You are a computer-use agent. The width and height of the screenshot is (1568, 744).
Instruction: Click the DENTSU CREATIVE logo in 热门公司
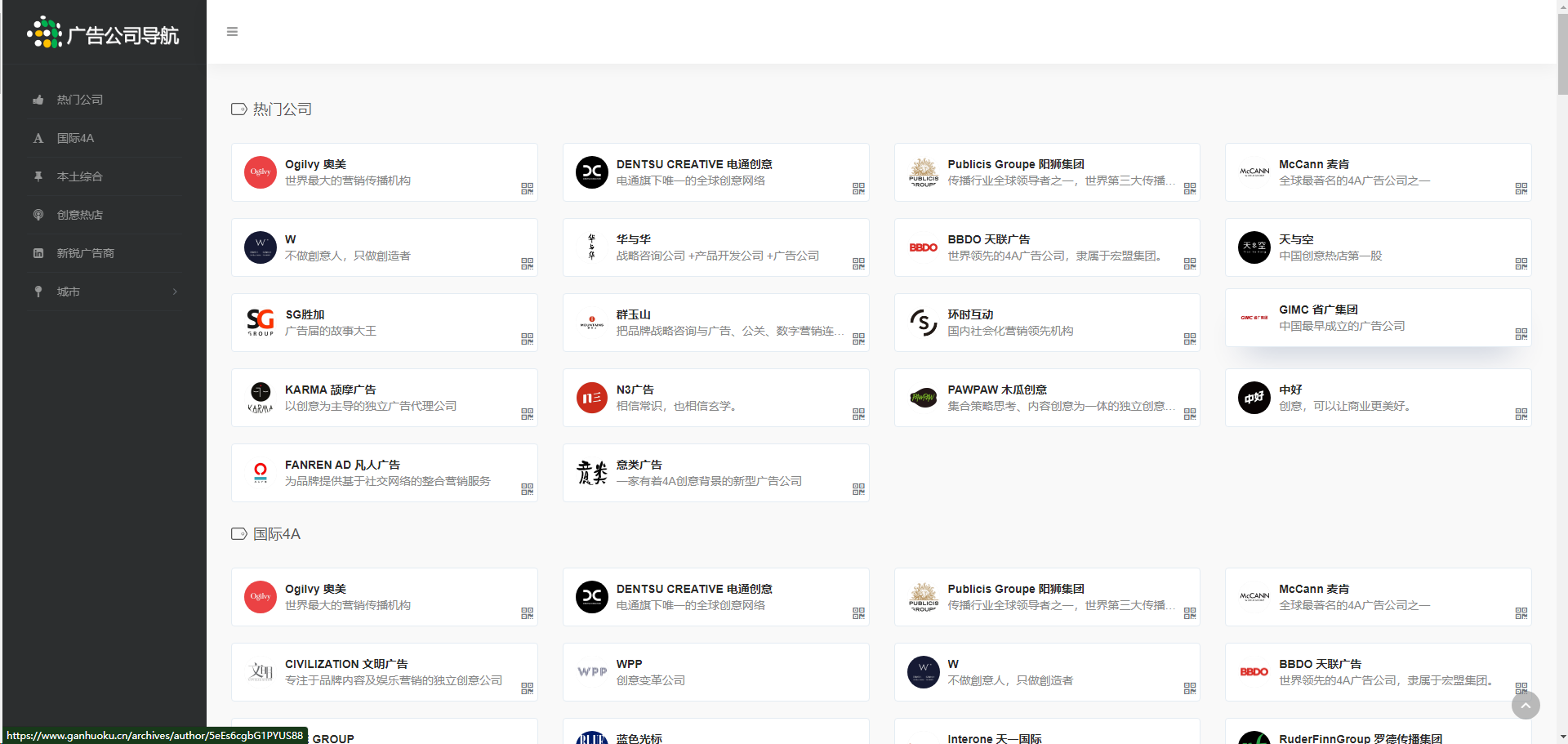(592, 172)
